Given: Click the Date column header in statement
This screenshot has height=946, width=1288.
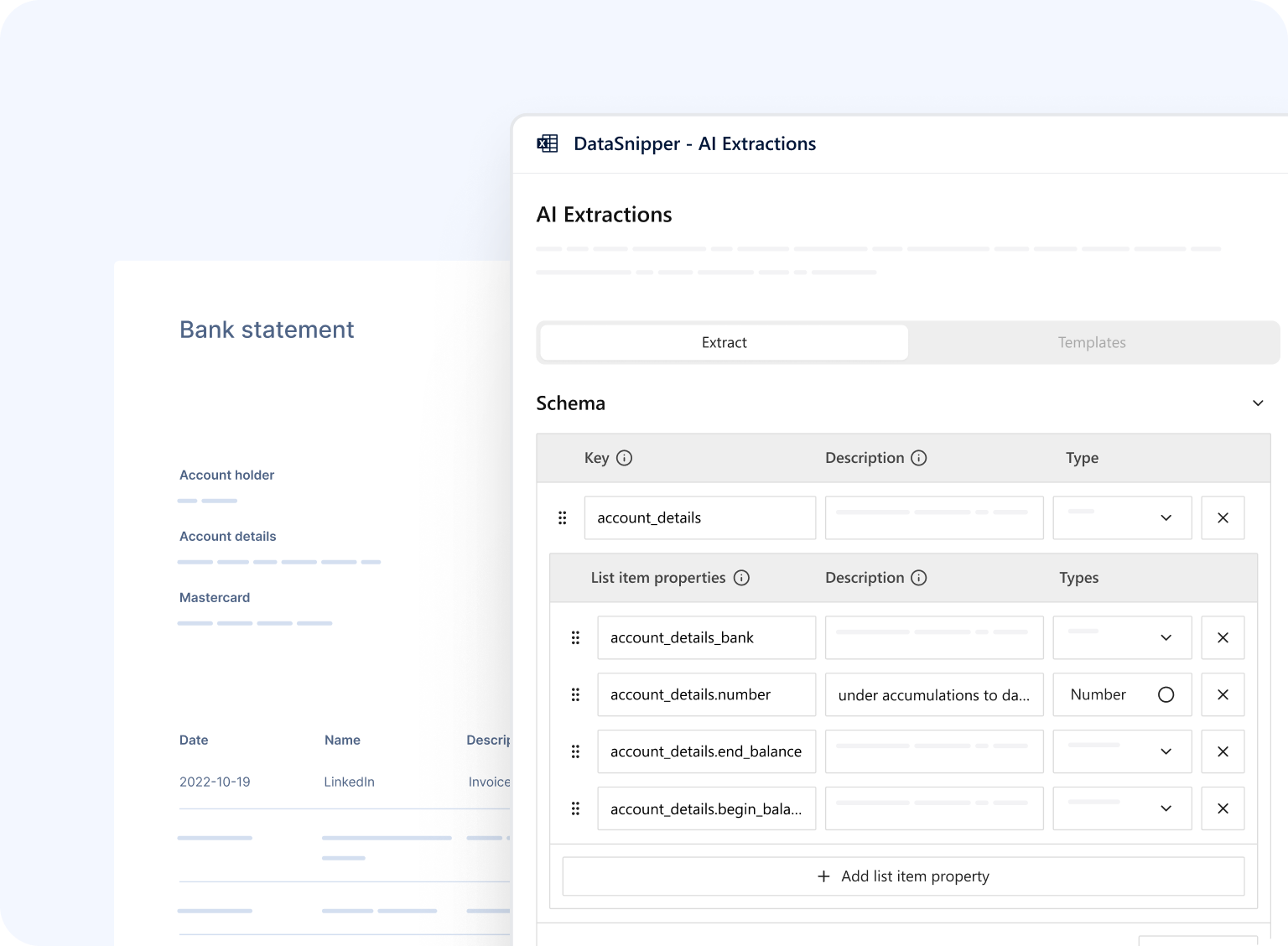Looking at the screenshot, I should (x=194, y=740).
